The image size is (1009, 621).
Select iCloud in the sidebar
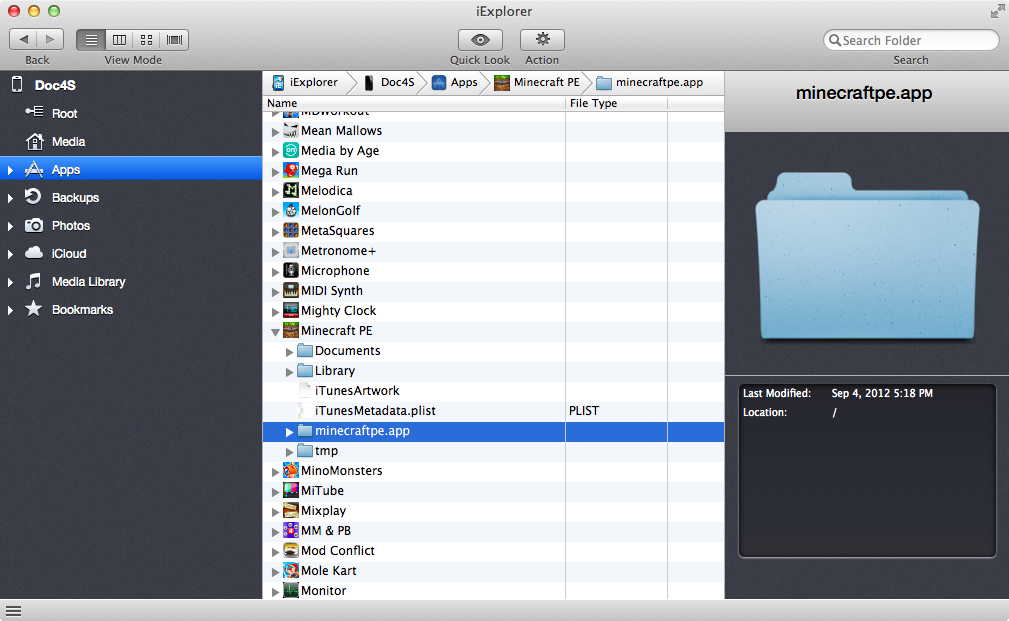[69, 254]
